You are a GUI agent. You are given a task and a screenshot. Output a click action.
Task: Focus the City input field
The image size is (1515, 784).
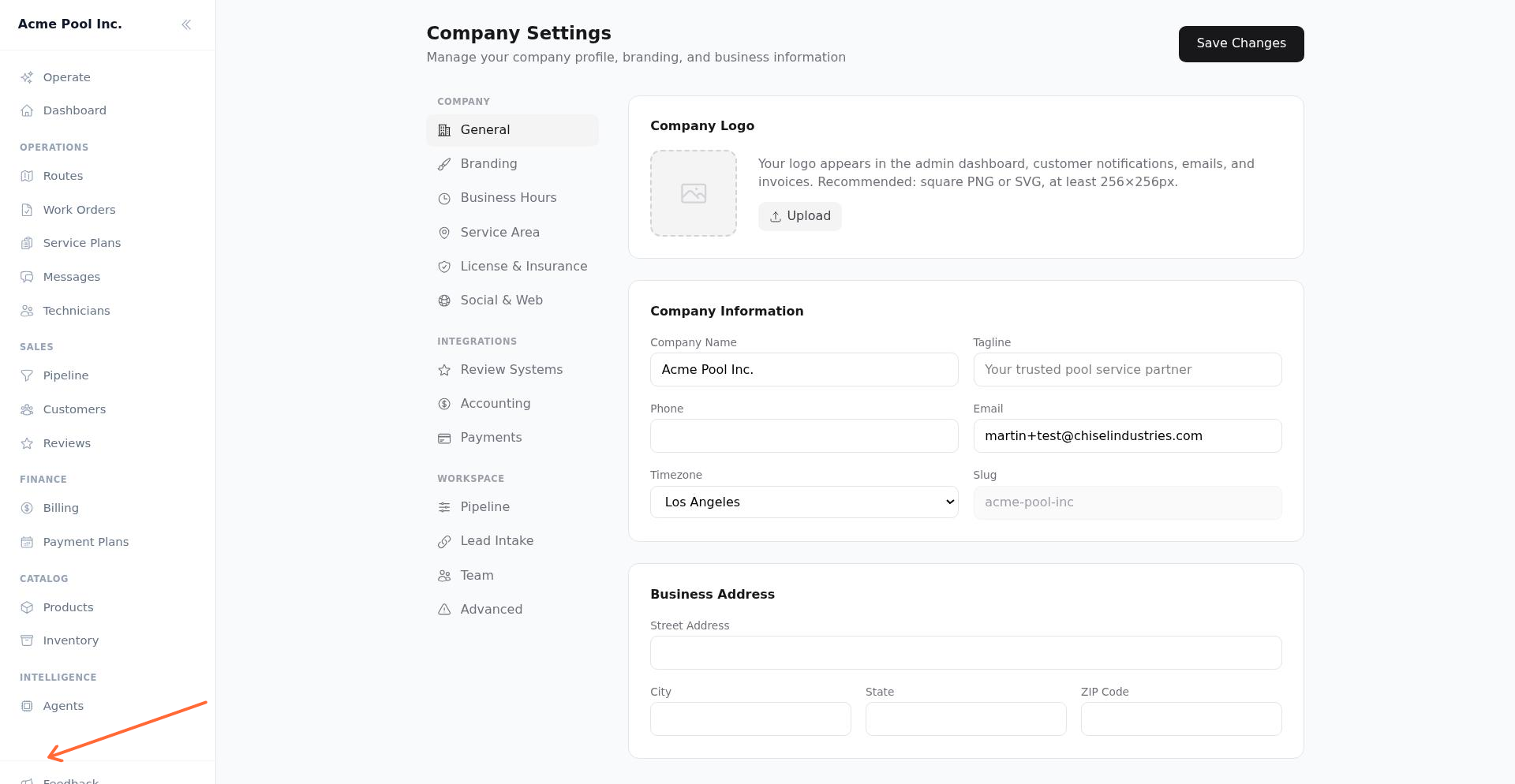point(750,719)
